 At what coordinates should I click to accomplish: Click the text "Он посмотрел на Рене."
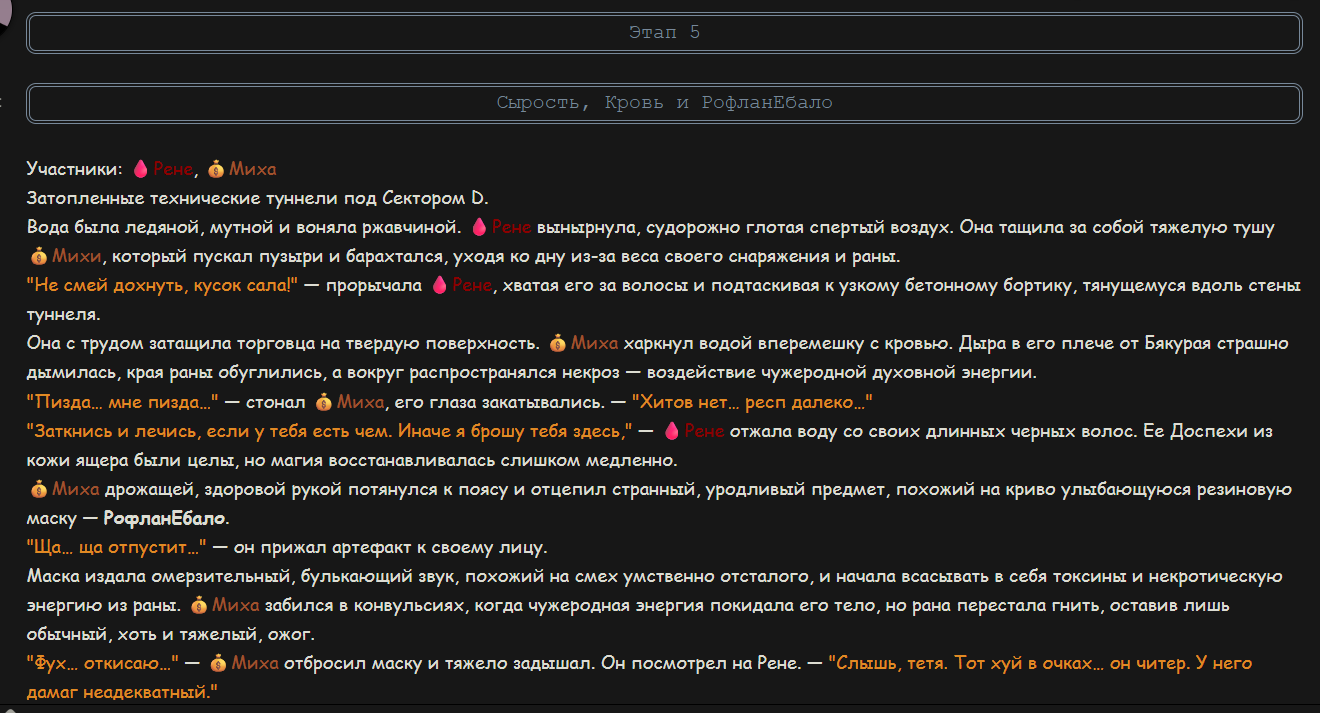click(x=701, y=663)
